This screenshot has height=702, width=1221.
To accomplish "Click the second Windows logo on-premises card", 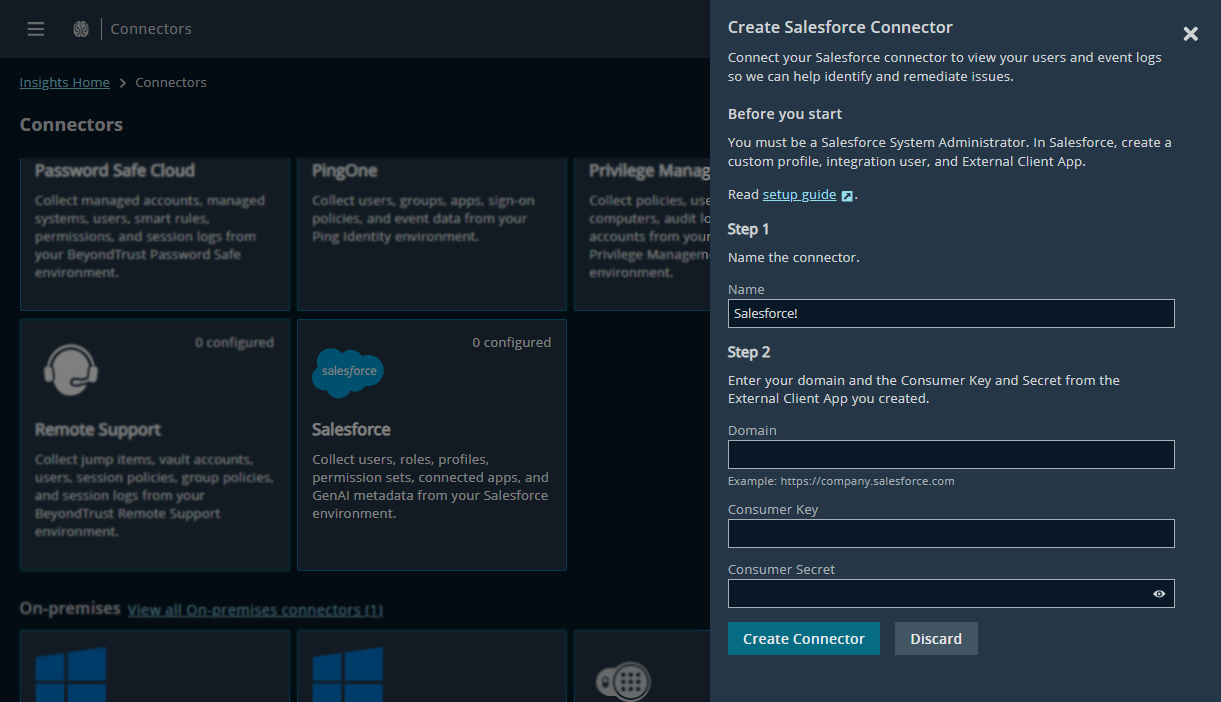I will [x=432, y=666].
